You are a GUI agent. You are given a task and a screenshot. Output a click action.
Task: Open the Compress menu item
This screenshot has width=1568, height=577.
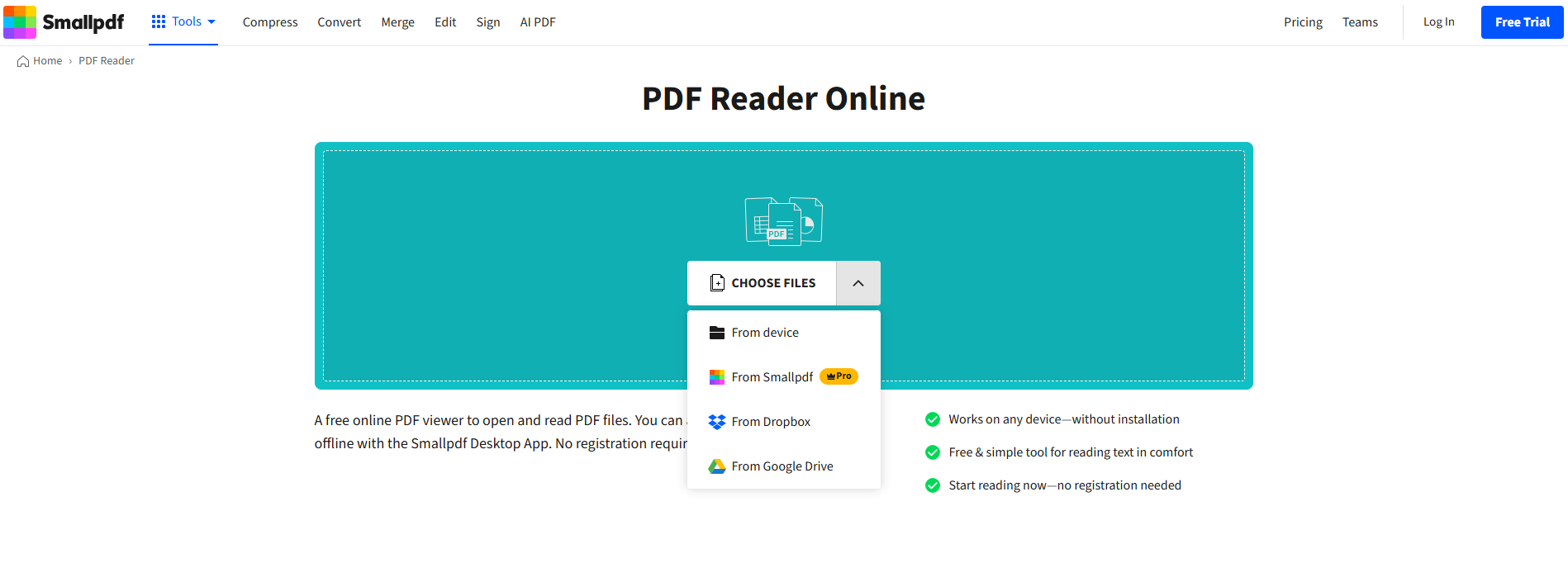click(x=270, y=22)
